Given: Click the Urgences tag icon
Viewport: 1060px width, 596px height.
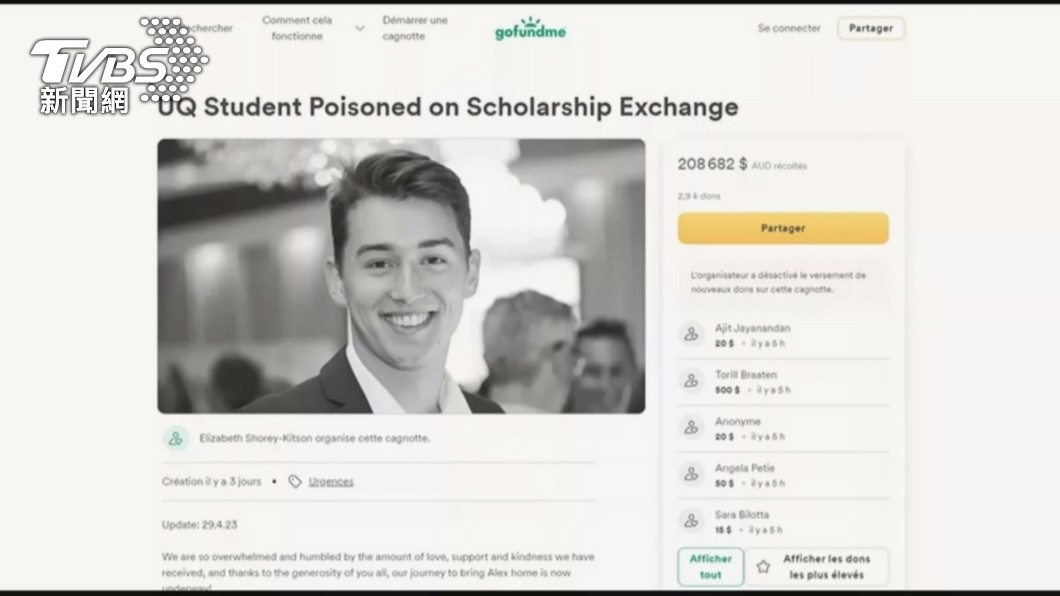Looking at the screenshot, I should [x=295, y=481].
